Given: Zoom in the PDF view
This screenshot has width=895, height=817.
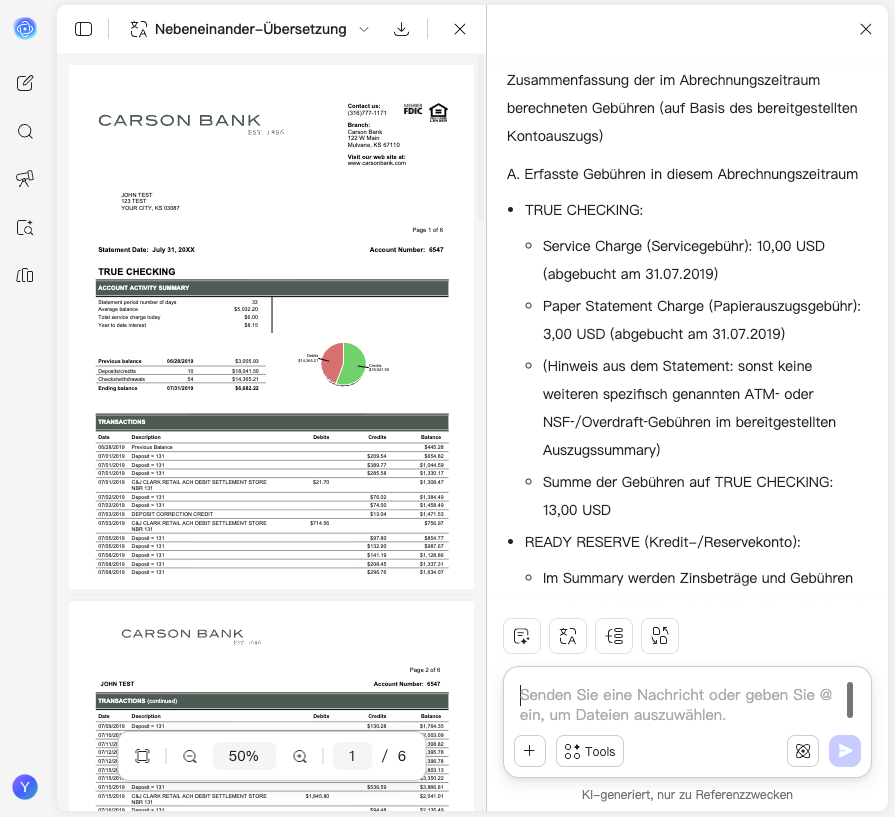Looking at the screenshot, I should pos(300,756).
